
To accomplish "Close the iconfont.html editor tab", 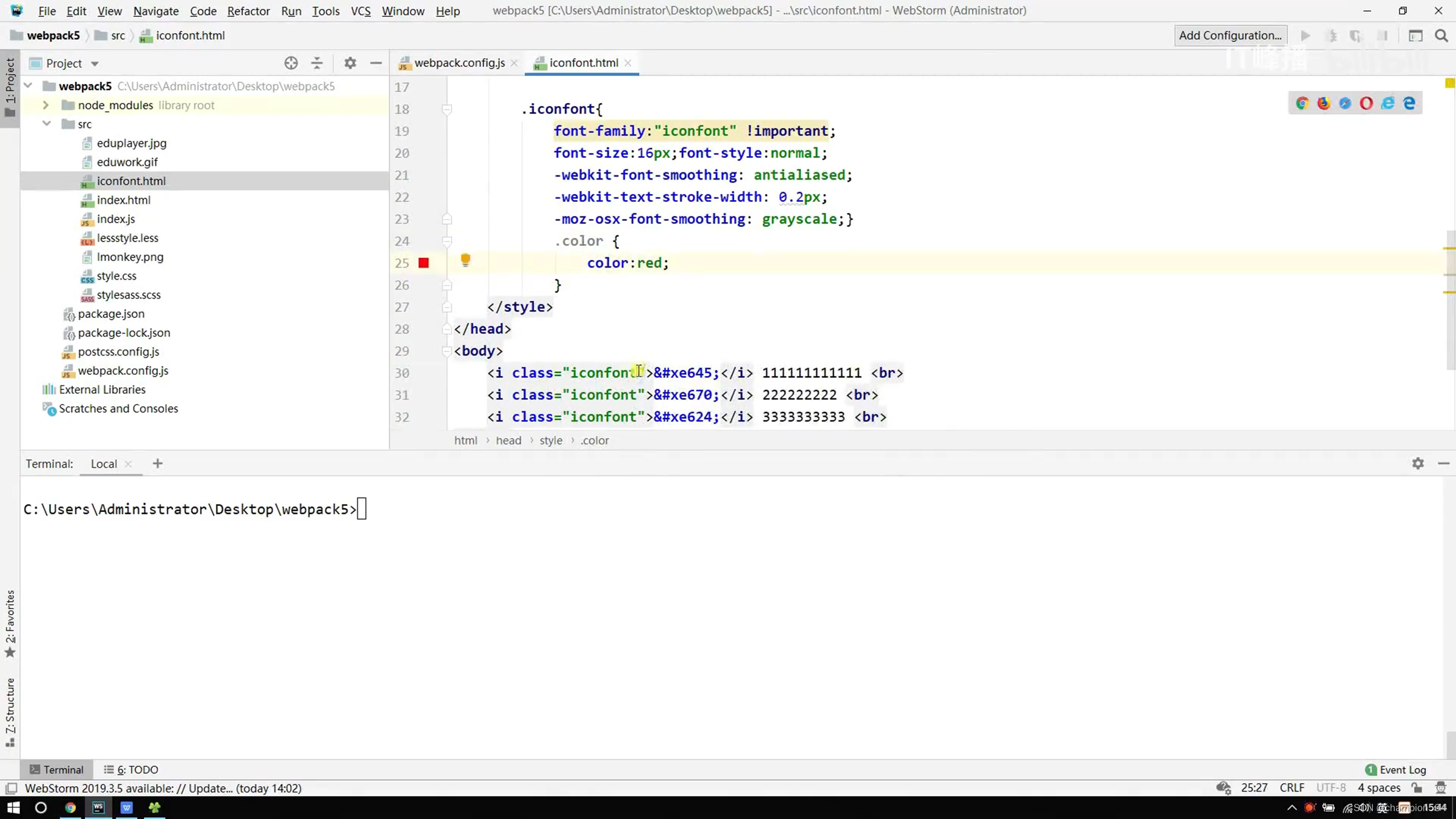I will pos(628,62).
